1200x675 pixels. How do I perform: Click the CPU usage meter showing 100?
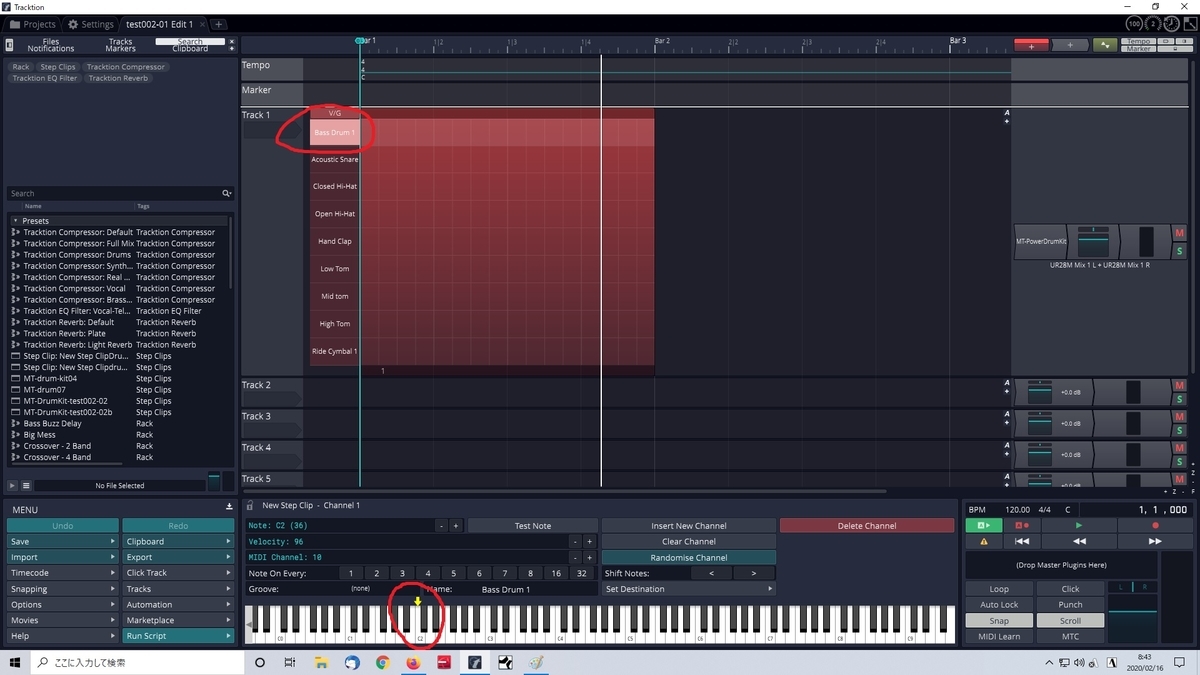coord(1134,24)
